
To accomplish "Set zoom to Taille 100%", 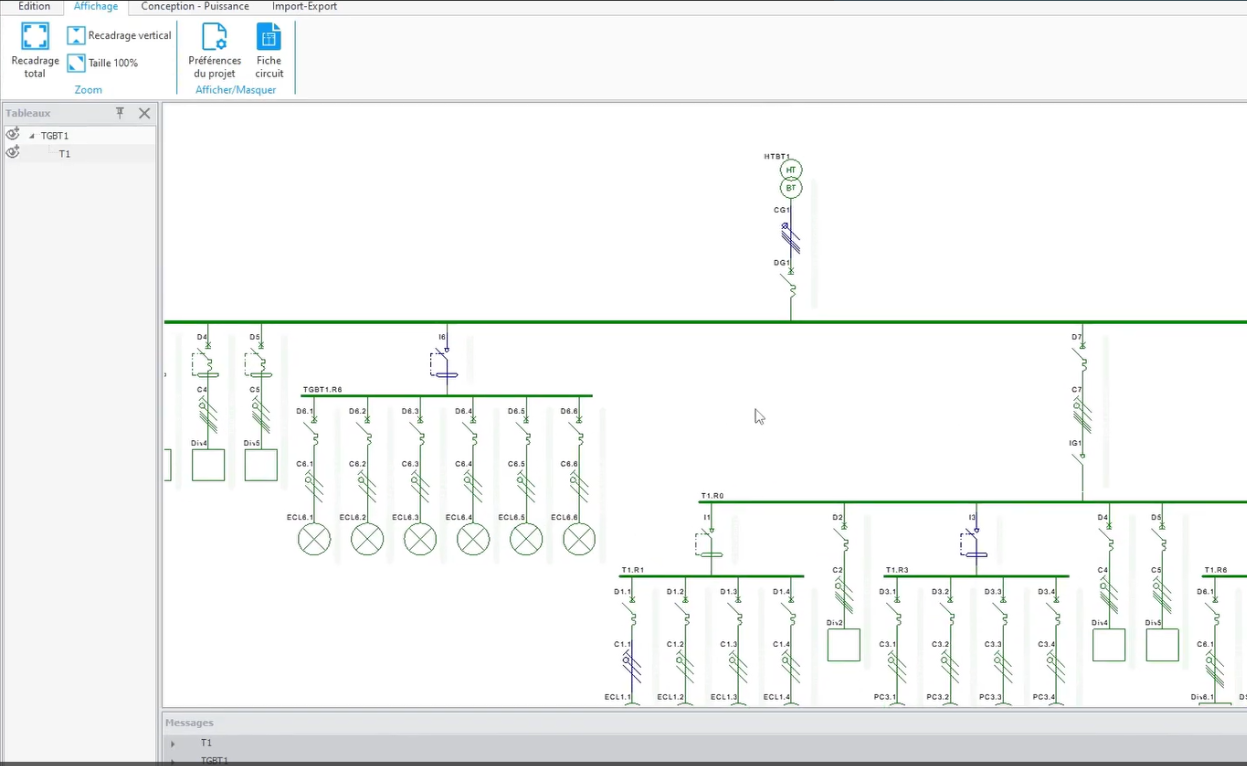I will click(x=102, y=63).
